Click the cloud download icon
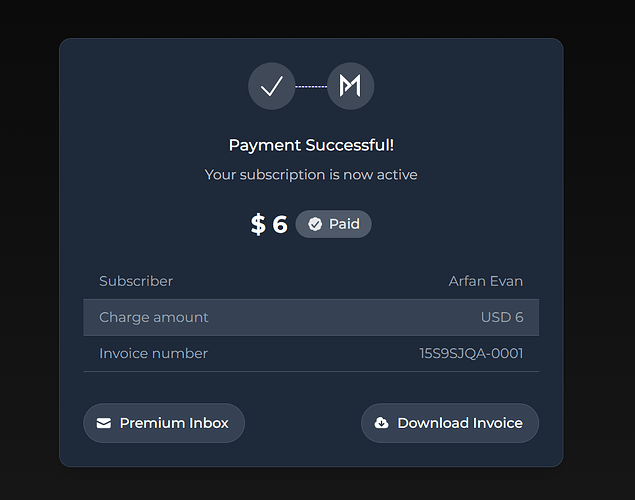The width and height of the screenshot is (635, 500). 381,423
